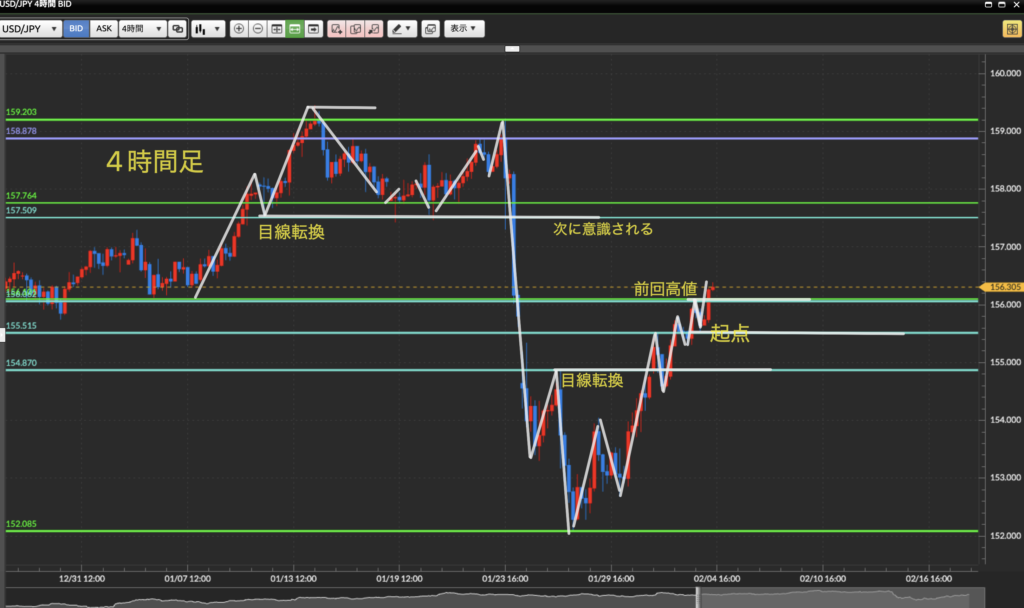Click the grid layout icon in toolbar
1024x608 pixels.
coord(276,29)
